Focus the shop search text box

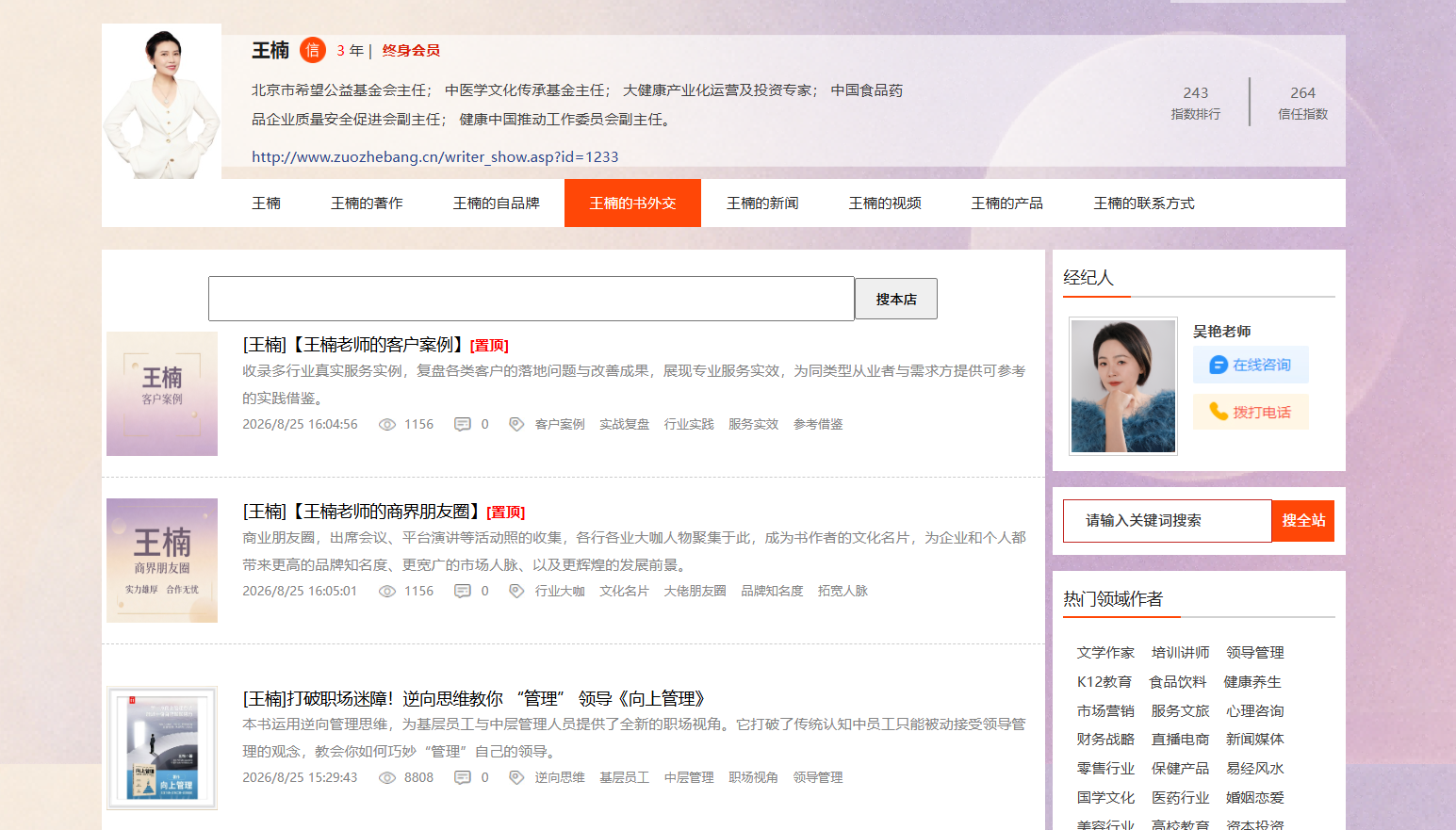532,299
